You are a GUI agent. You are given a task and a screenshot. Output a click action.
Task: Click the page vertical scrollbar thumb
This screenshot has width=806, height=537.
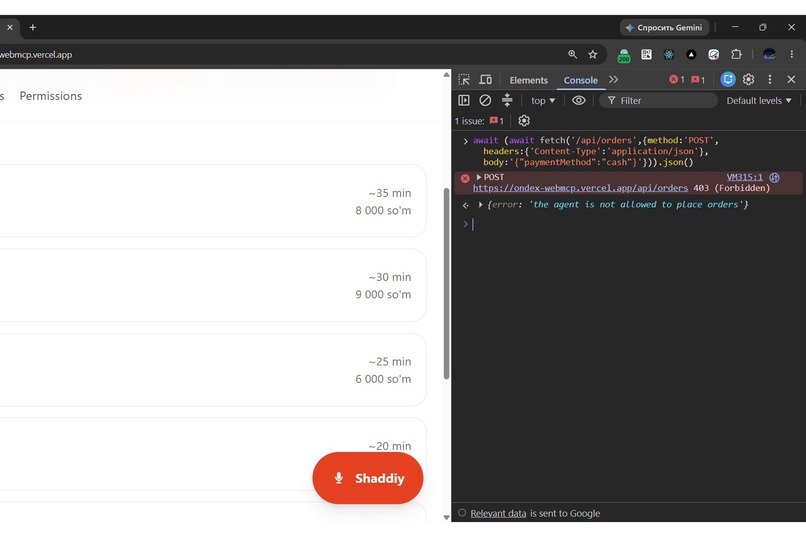click(x=447, y=284)
